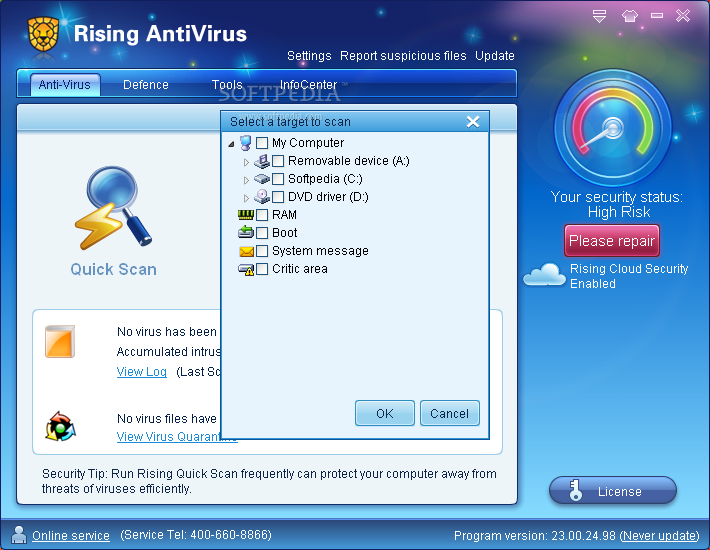This screenshot has width=710, height=550.
Task: Click the Quick Scan label
Action: click(x=114, y=269)
